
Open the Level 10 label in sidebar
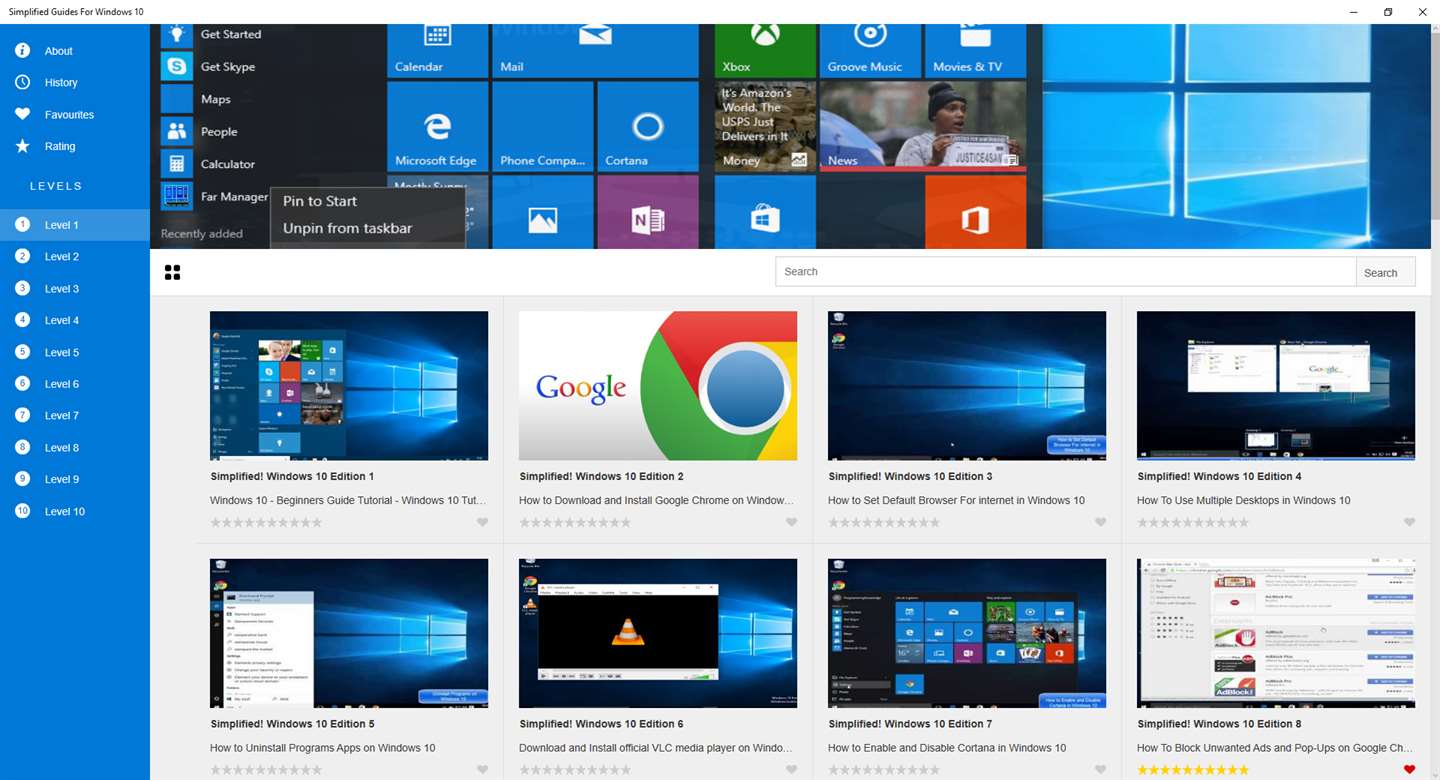65,512
